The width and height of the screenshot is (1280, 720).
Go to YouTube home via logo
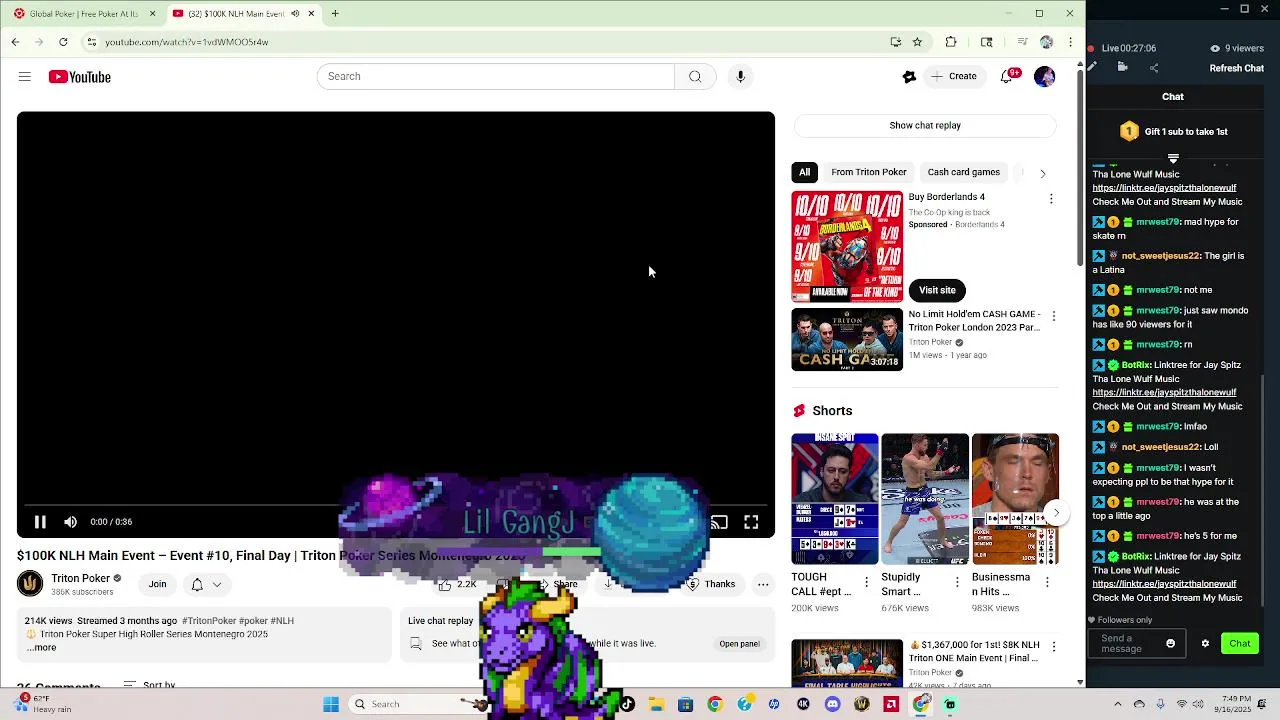[80, 77]
